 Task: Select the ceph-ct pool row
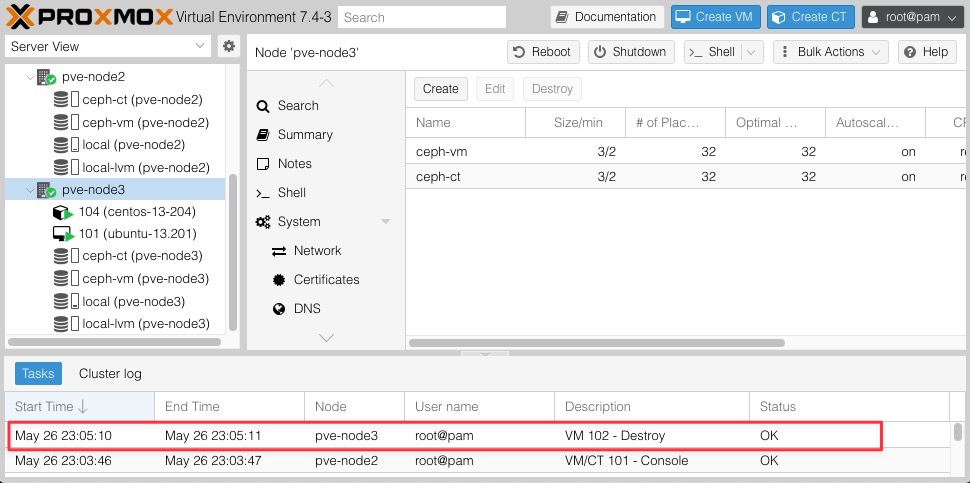coord(687,177)
